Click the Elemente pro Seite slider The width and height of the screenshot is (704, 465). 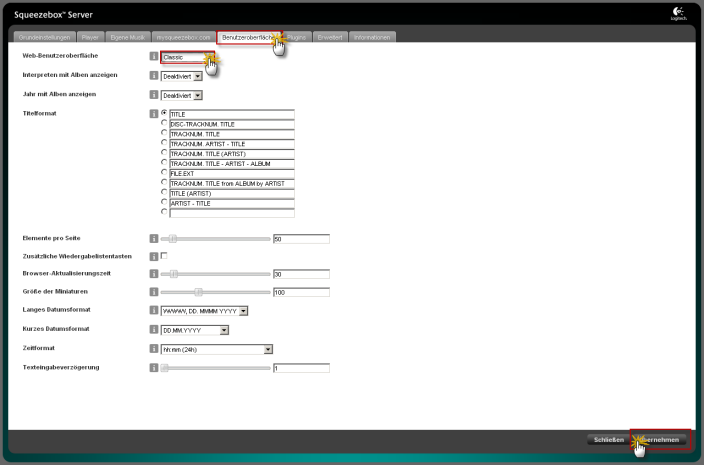(x=216, y=239)
